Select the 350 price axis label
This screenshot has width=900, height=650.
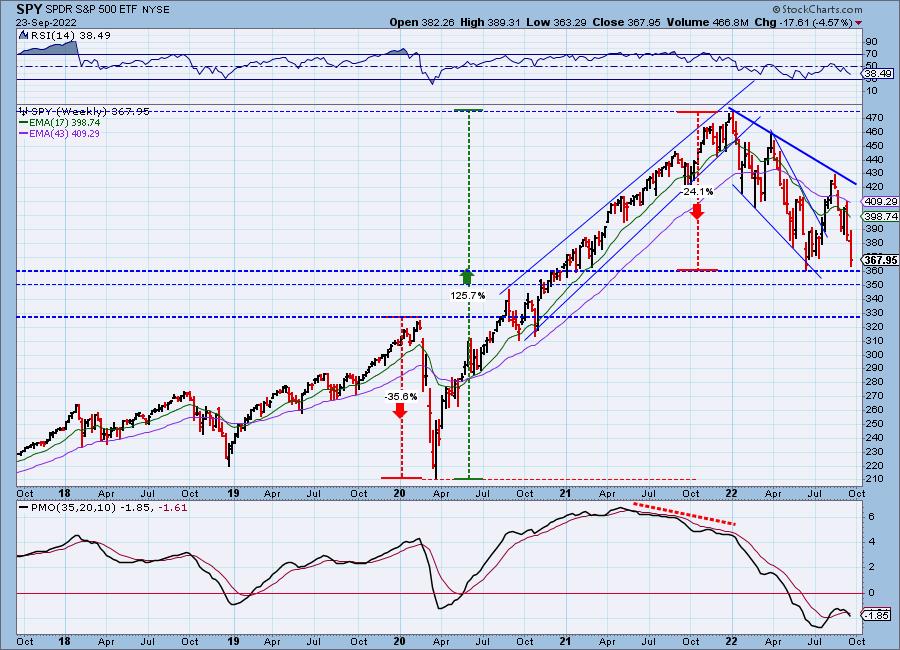(x=874, y=285)
